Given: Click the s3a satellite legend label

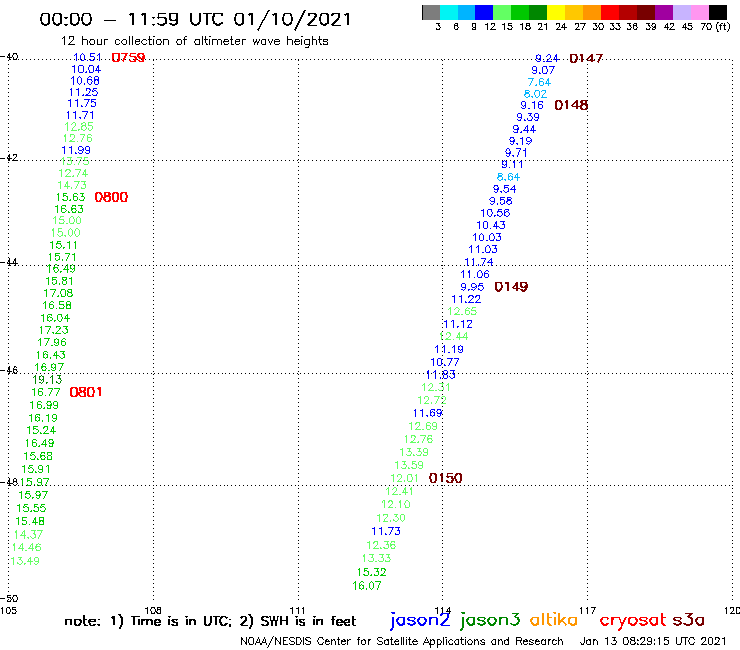Looking at the screenshot, I should tap(688, 620).
